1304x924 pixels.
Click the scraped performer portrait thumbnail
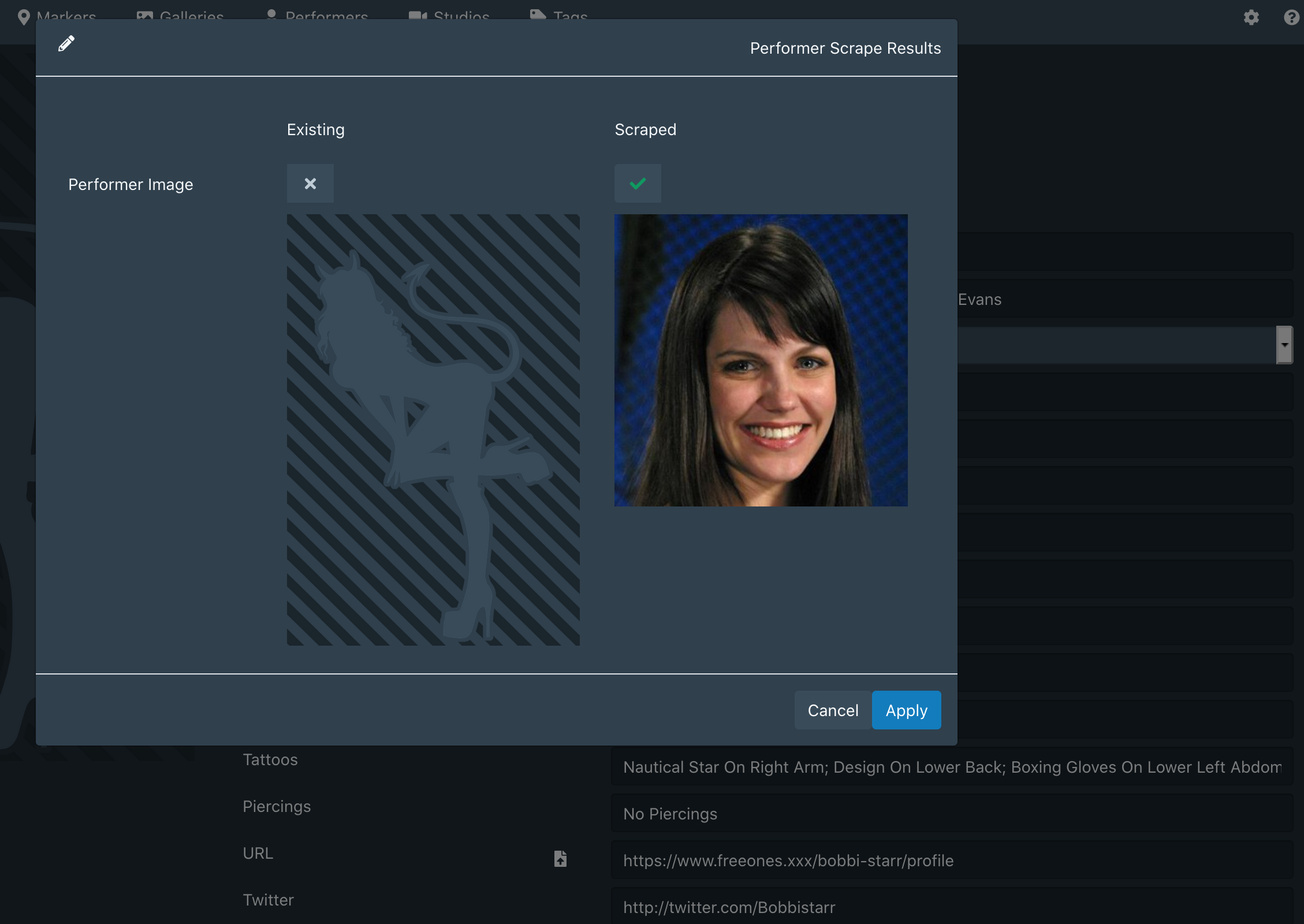[761, 360]
